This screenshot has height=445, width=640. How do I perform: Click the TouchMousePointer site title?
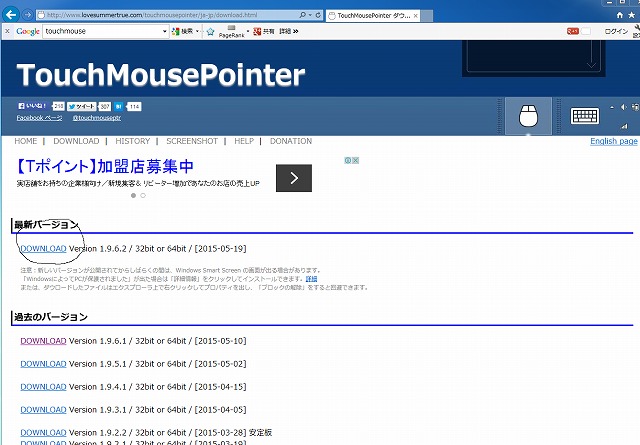161,75
